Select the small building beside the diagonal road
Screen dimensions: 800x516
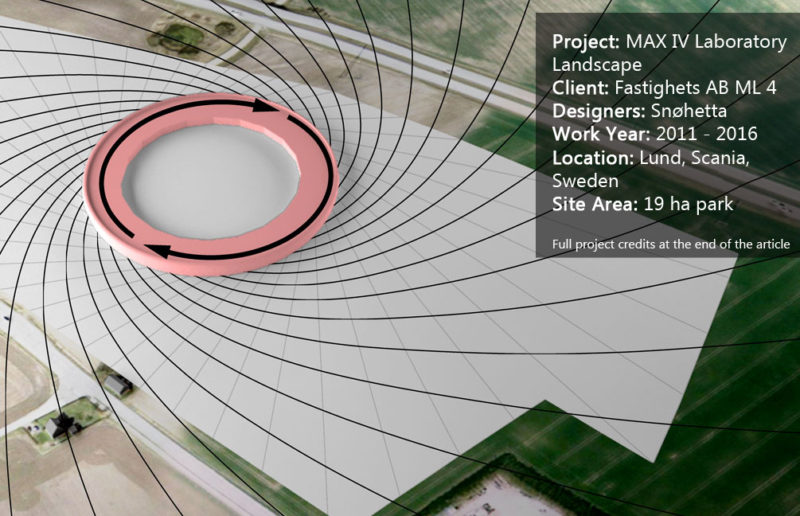[117, 382]
